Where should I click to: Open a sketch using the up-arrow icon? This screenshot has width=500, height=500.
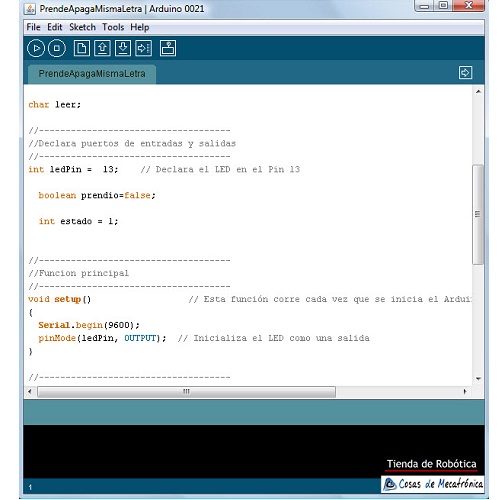[102, 48]
